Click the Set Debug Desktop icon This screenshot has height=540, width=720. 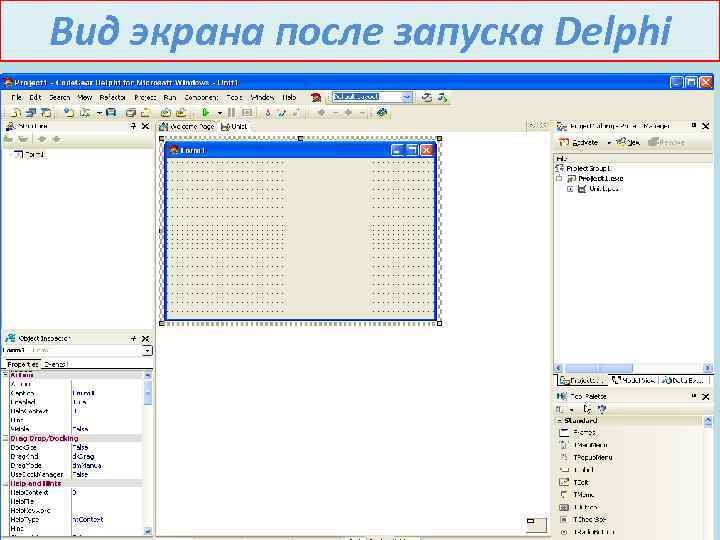442,97
